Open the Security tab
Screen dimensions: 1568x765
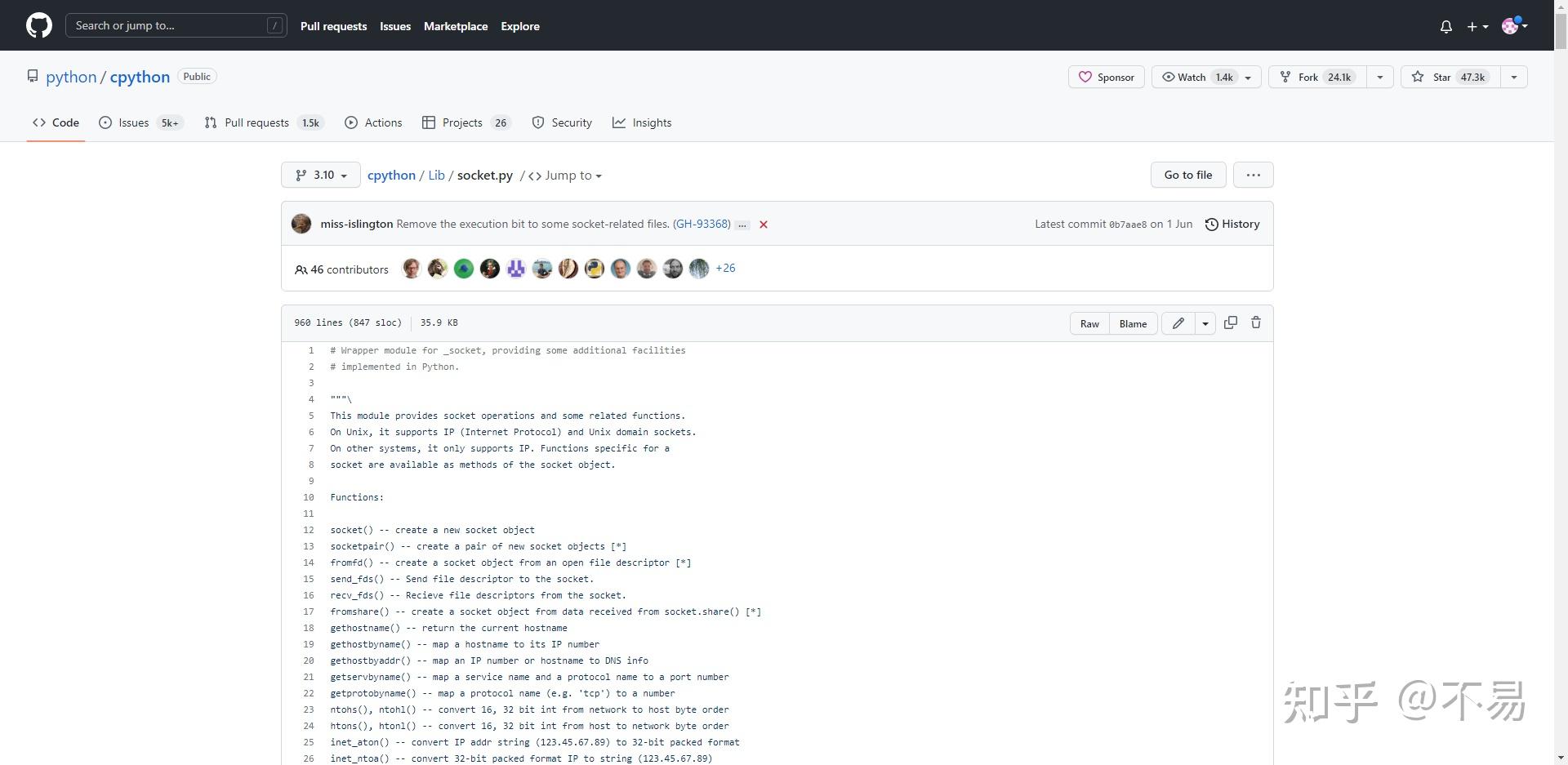(562, 122)
